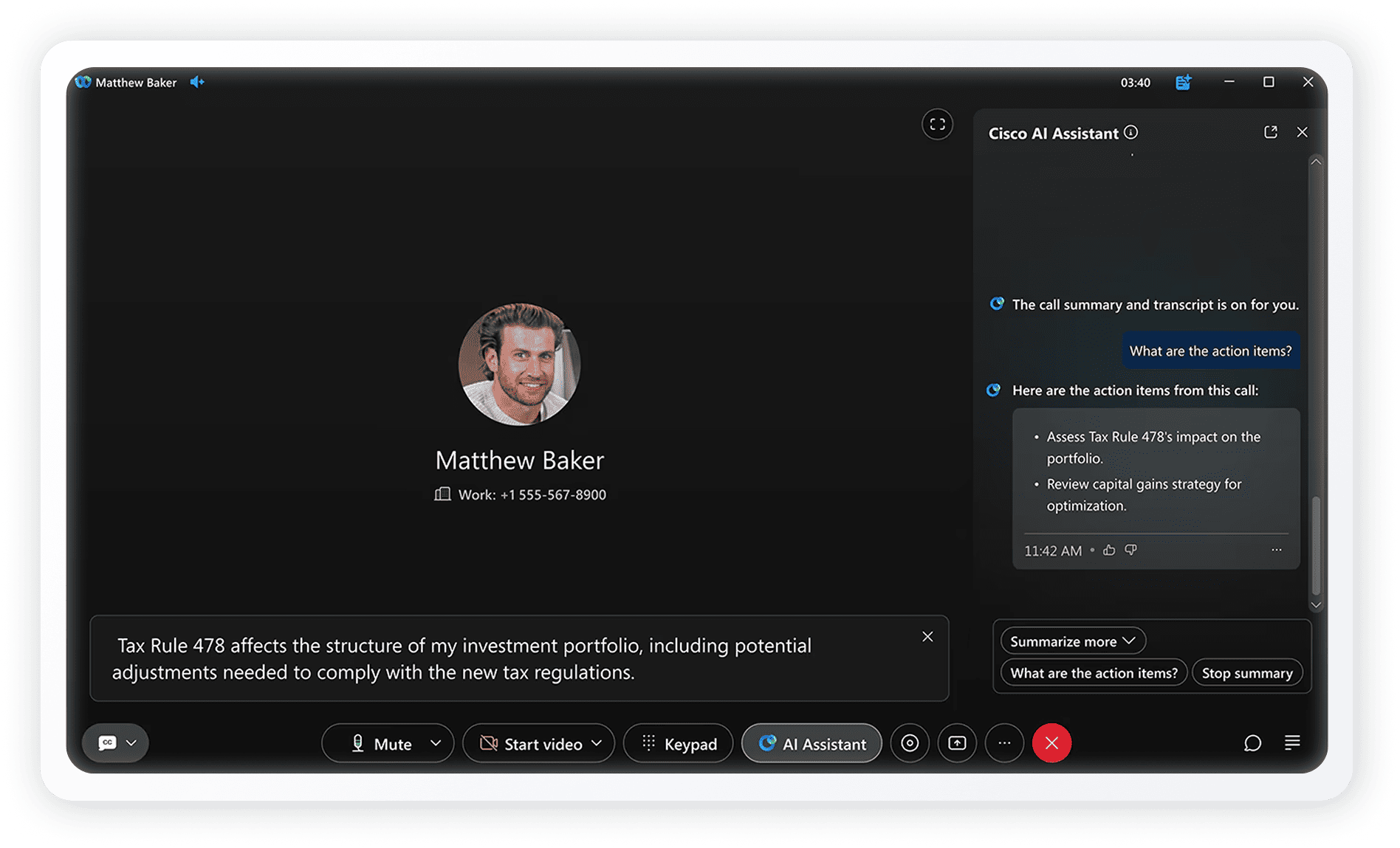This screenshot has width=1400, height=848.
Task: Pop out the Cisco AI Assistant panel
Action: click(x=1270, y=132)
